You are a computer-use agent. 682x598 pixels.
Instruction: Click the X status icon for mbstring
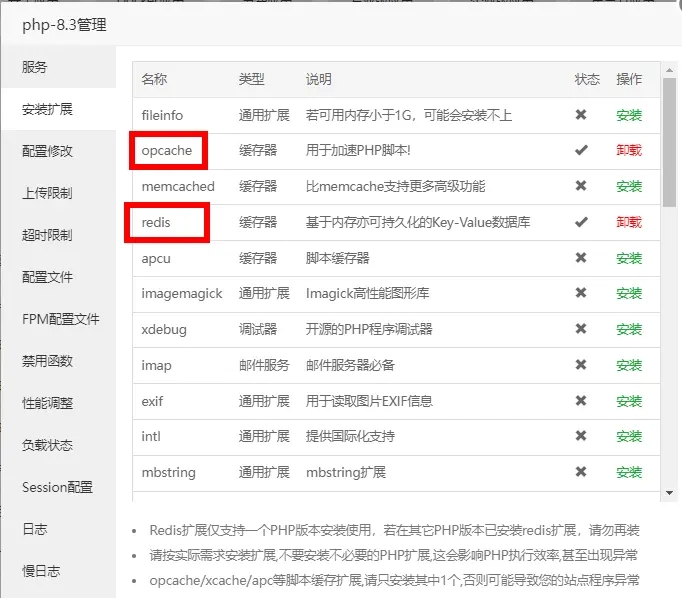pyautogui.click(x=581, y=471)
